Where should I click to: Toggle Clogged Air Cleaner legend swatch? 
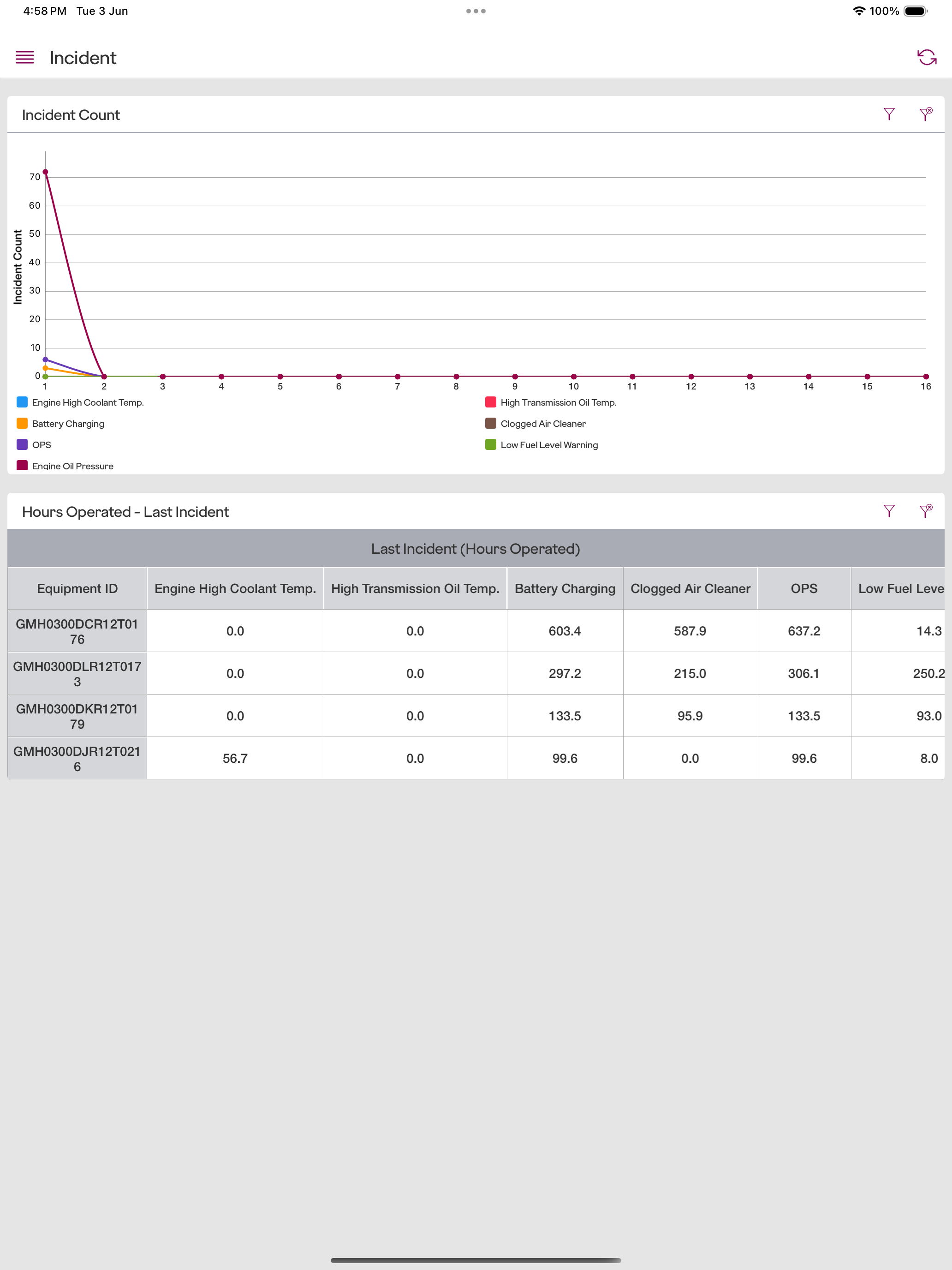click(x=491, y=423)
